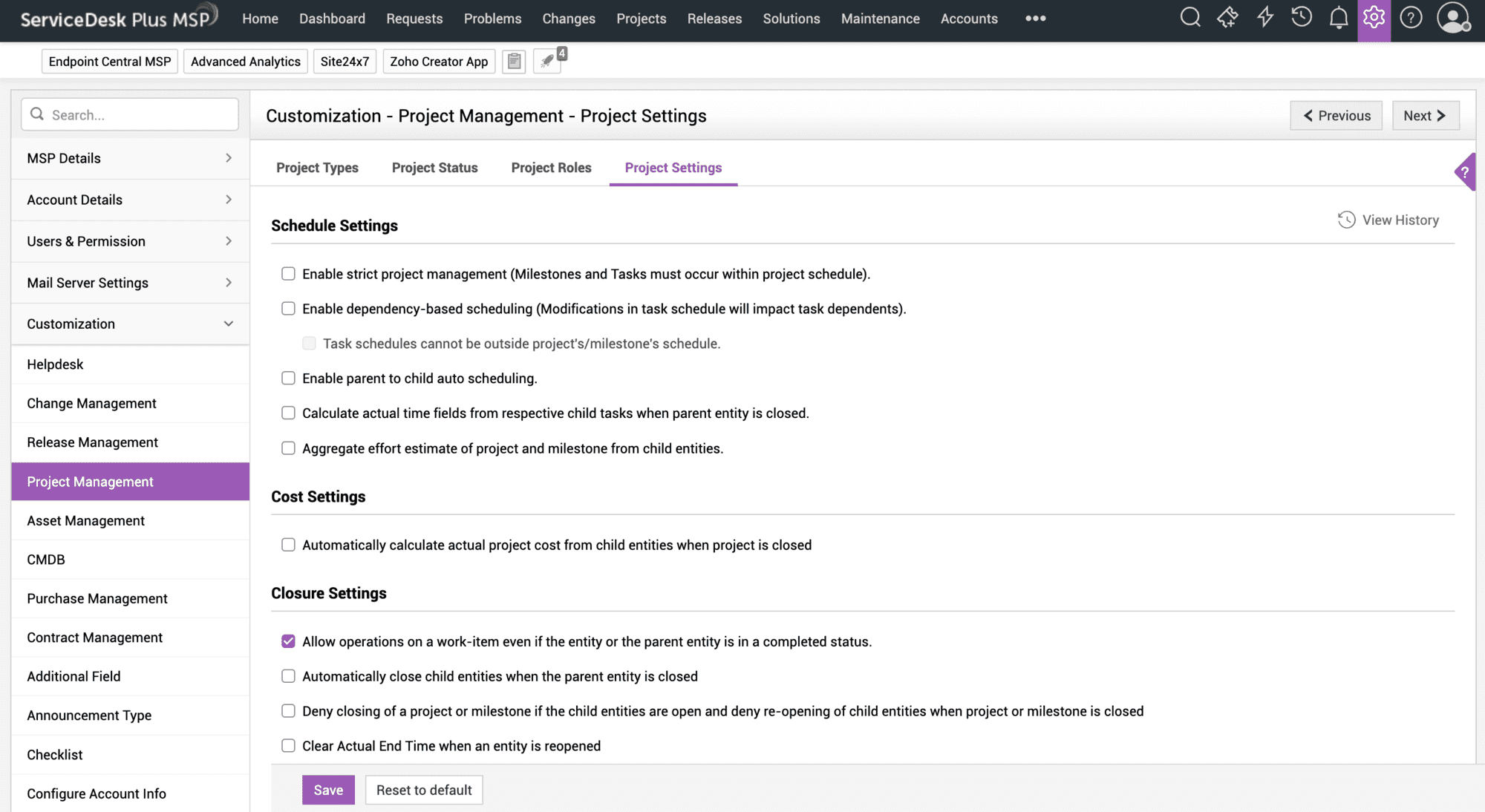
Task: Open the Requests menu in top navigation
Action: pos(414,19)
